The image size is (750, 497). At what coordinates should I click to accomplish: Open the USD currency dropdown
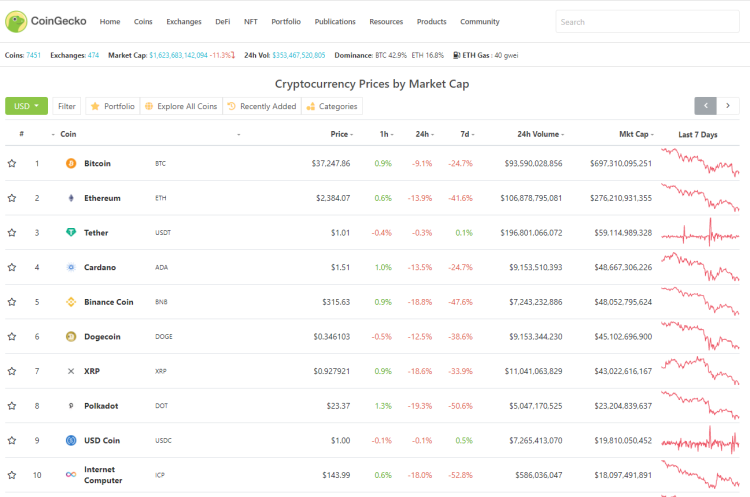tap(26, 106)
